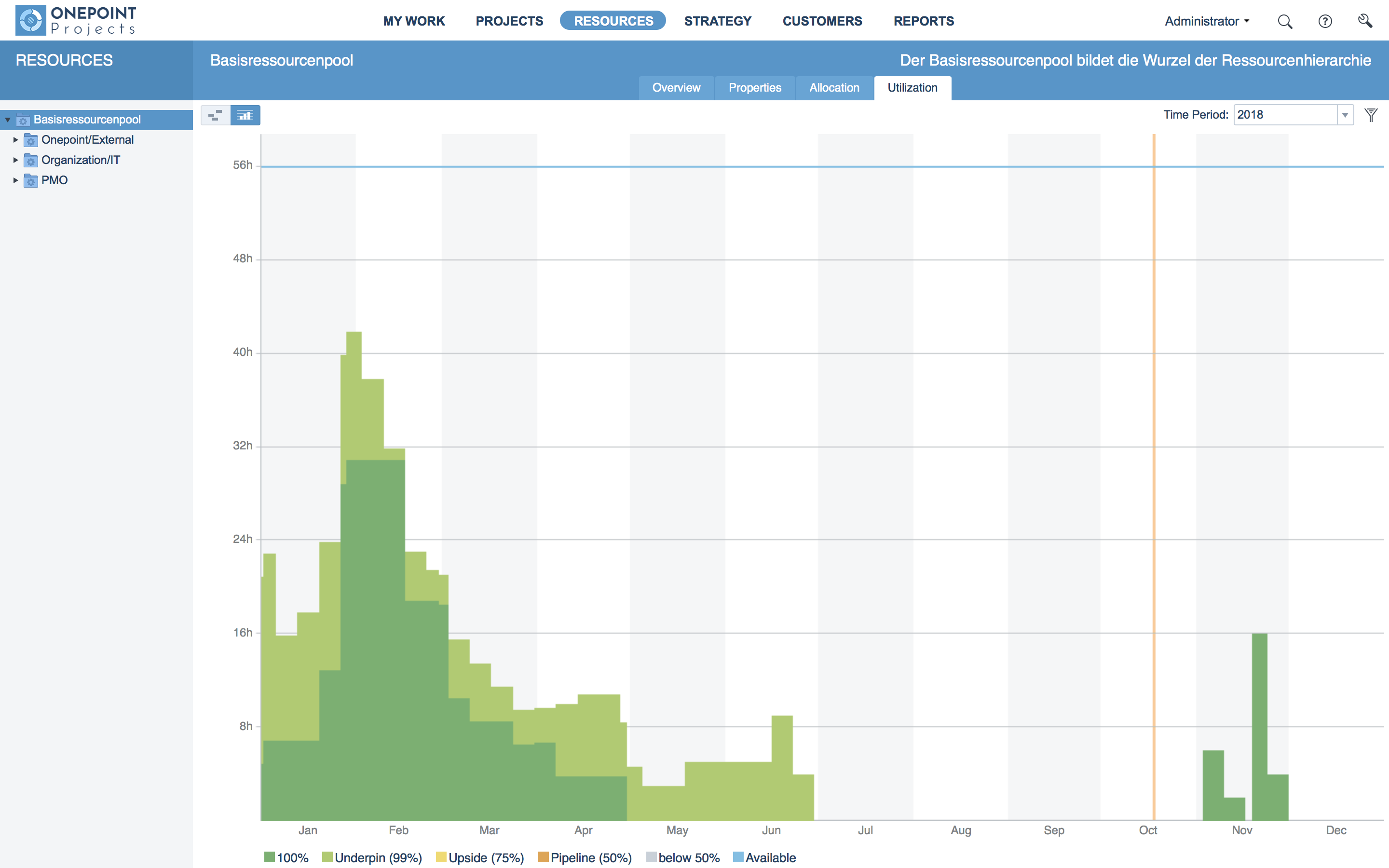Image resolution: width=1389 pixels, height=868 pixels.
Task: Go to the REPORTS menu
Action: [x=924, y=21]
